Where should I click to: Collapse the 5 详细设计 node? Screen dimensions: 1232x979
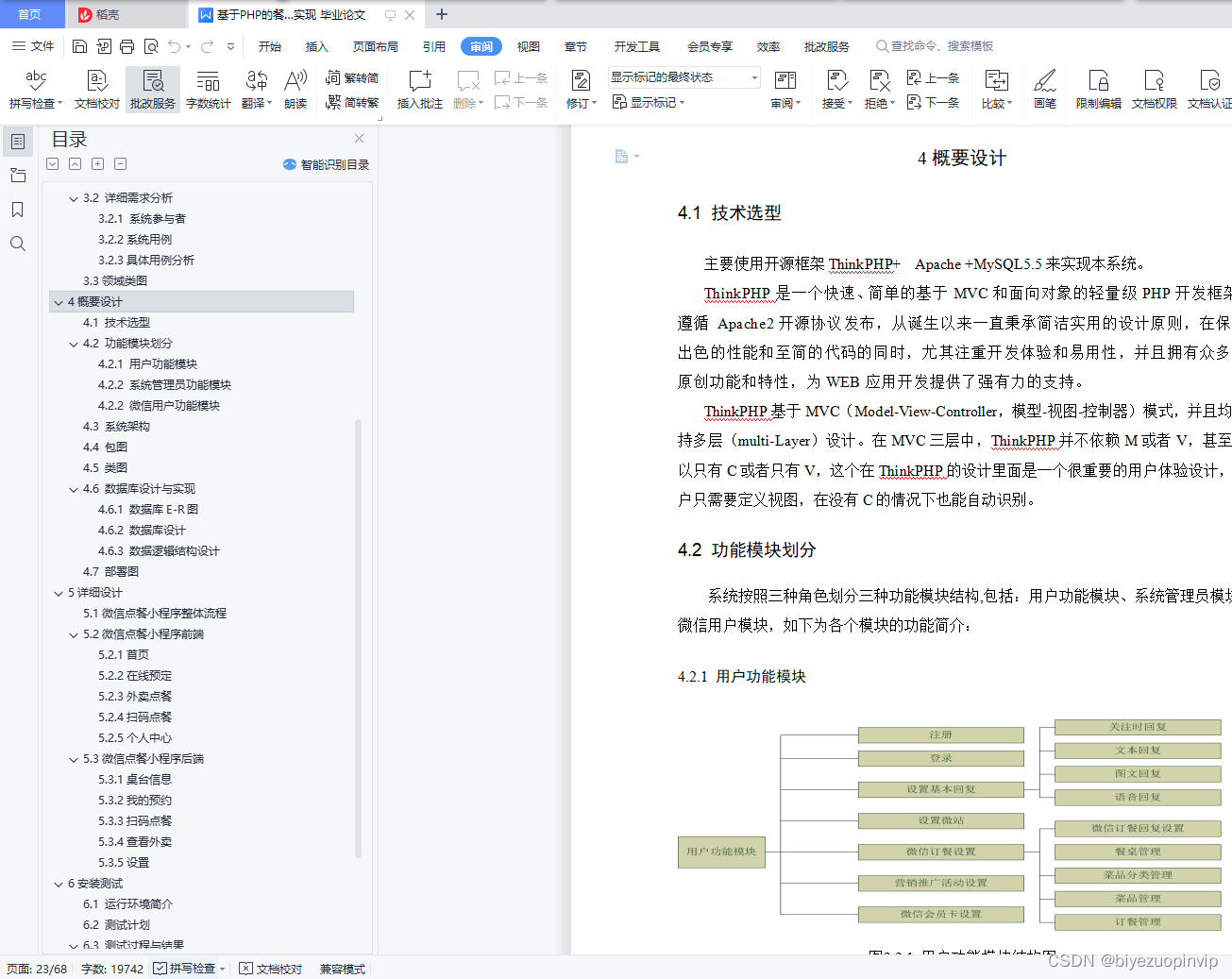pos(59,593)
